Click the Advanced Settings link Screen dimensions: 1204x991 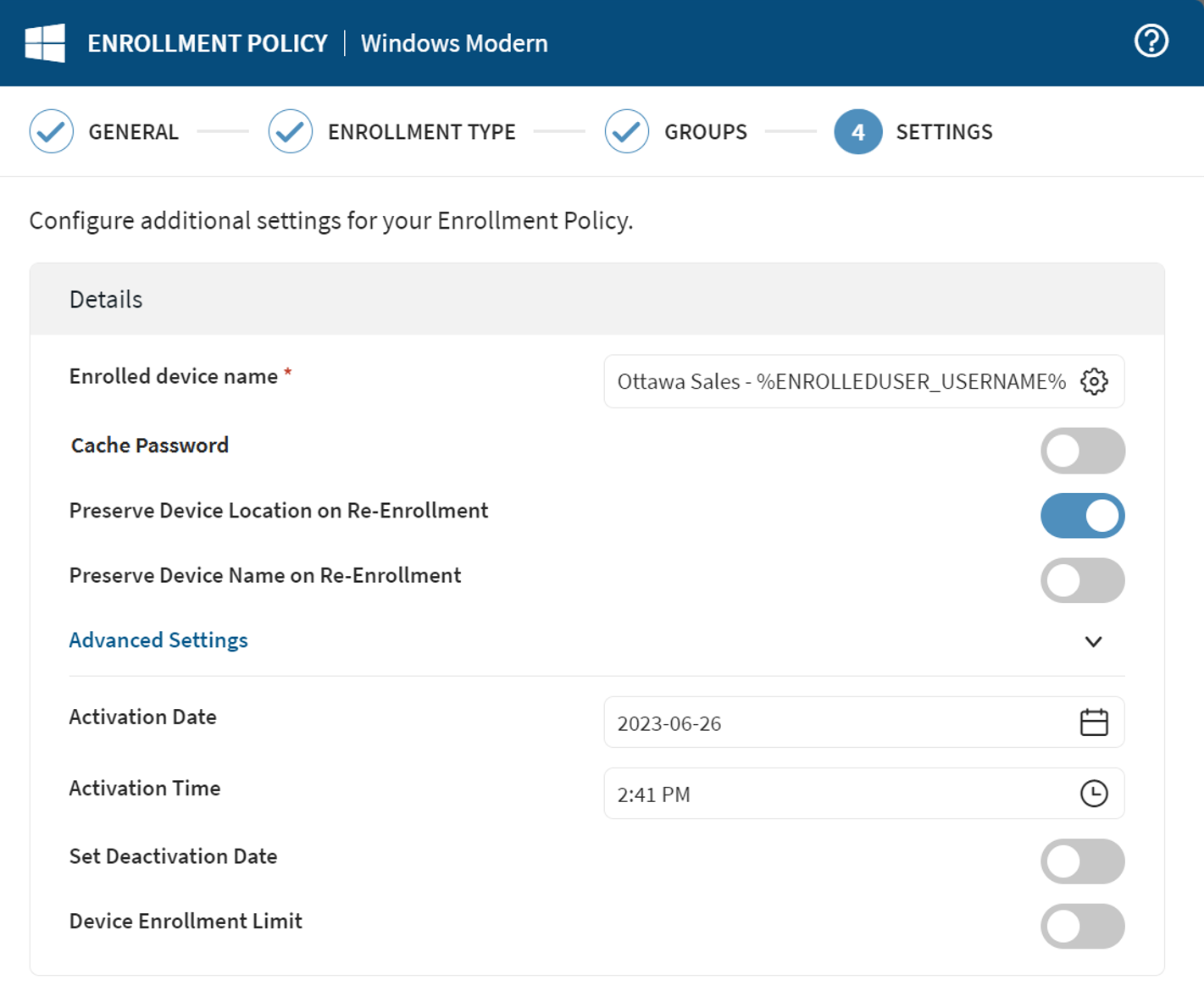tap(158, 640)
